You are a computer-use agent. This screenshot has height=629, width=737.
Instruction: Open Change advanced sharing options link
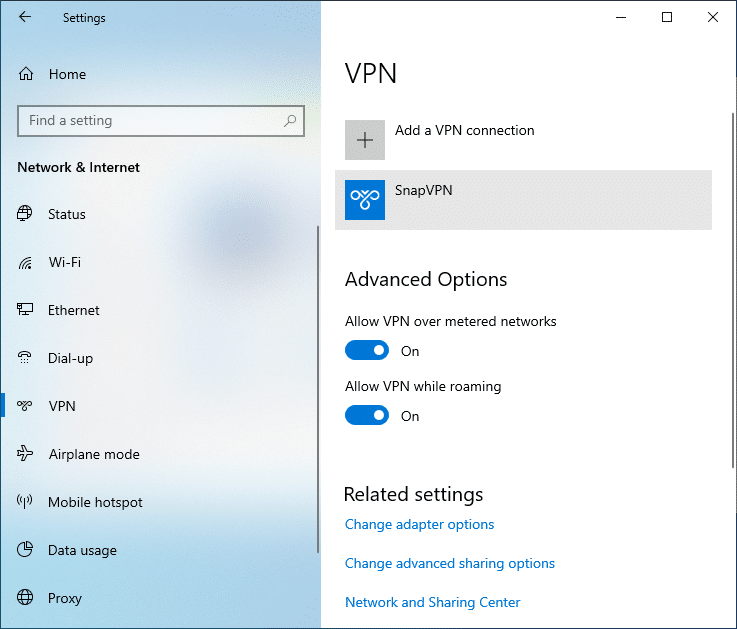pyautogui.click(x=450, y=563)
